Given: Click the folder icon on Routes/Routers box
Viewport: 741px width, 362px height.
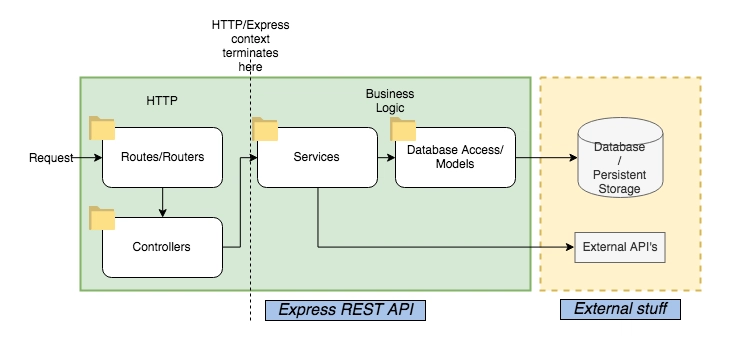Looking at the screenshot, I should click(x=102, y=128).
